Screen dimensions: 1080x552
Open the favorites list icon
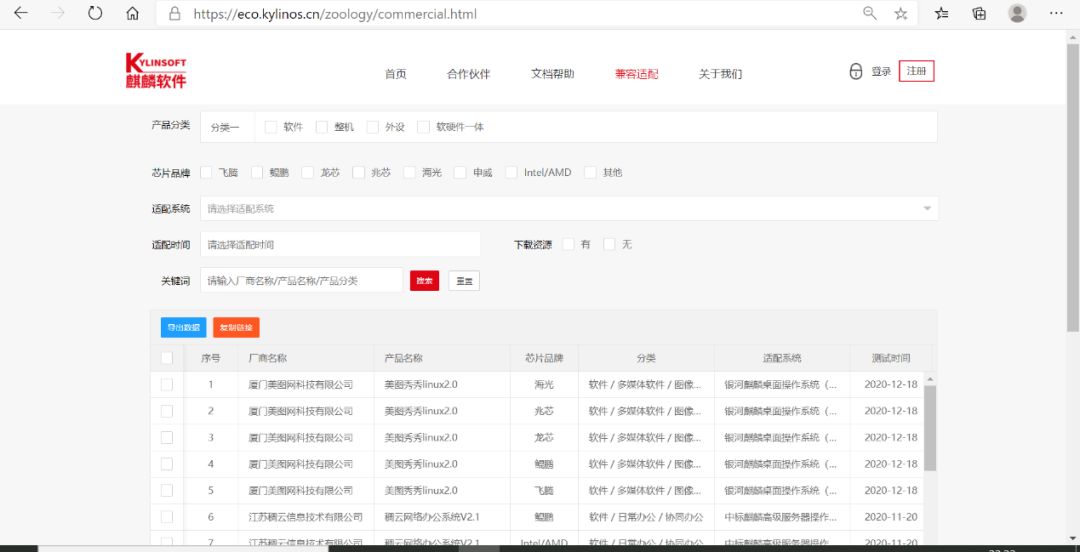(x=942, y=13)
